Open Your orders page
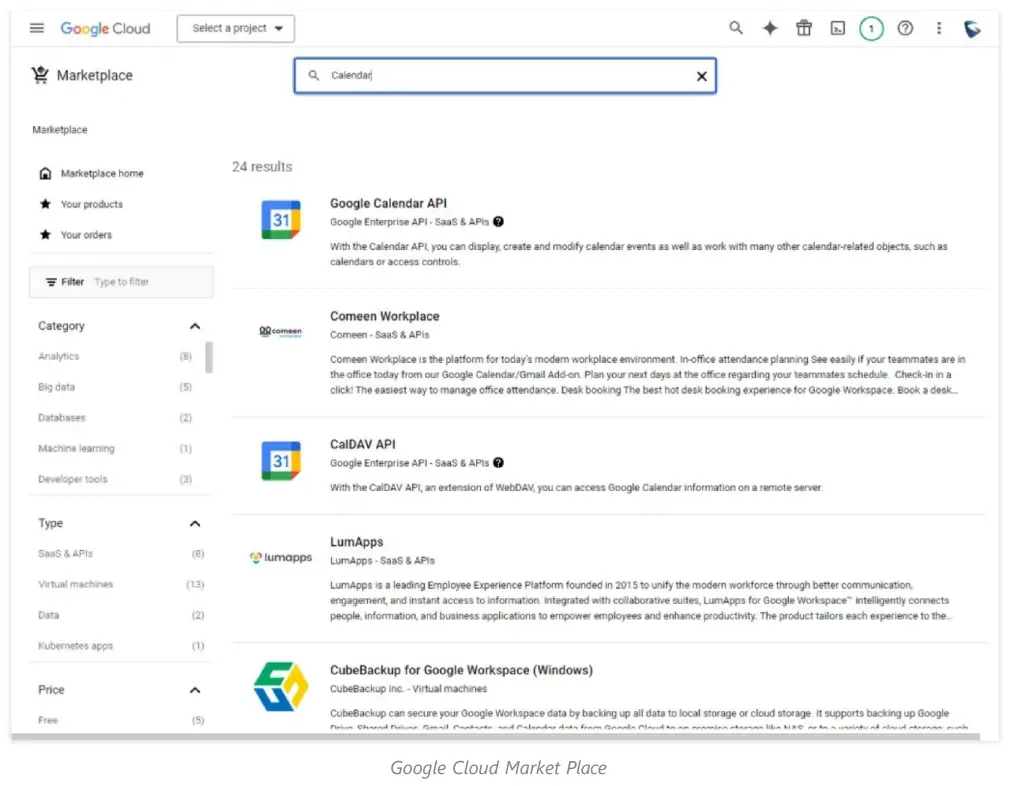 pyautogui.click(x=86, y=234)
